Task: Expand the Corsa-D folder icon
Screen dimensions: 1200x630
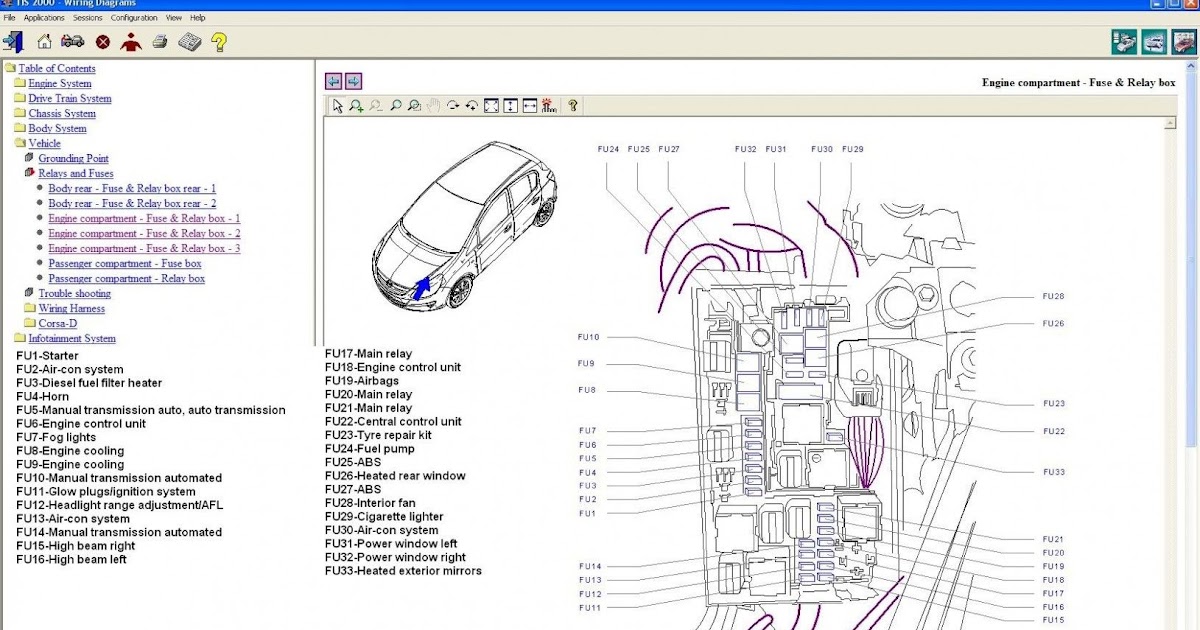Action: tap(30, 323)
